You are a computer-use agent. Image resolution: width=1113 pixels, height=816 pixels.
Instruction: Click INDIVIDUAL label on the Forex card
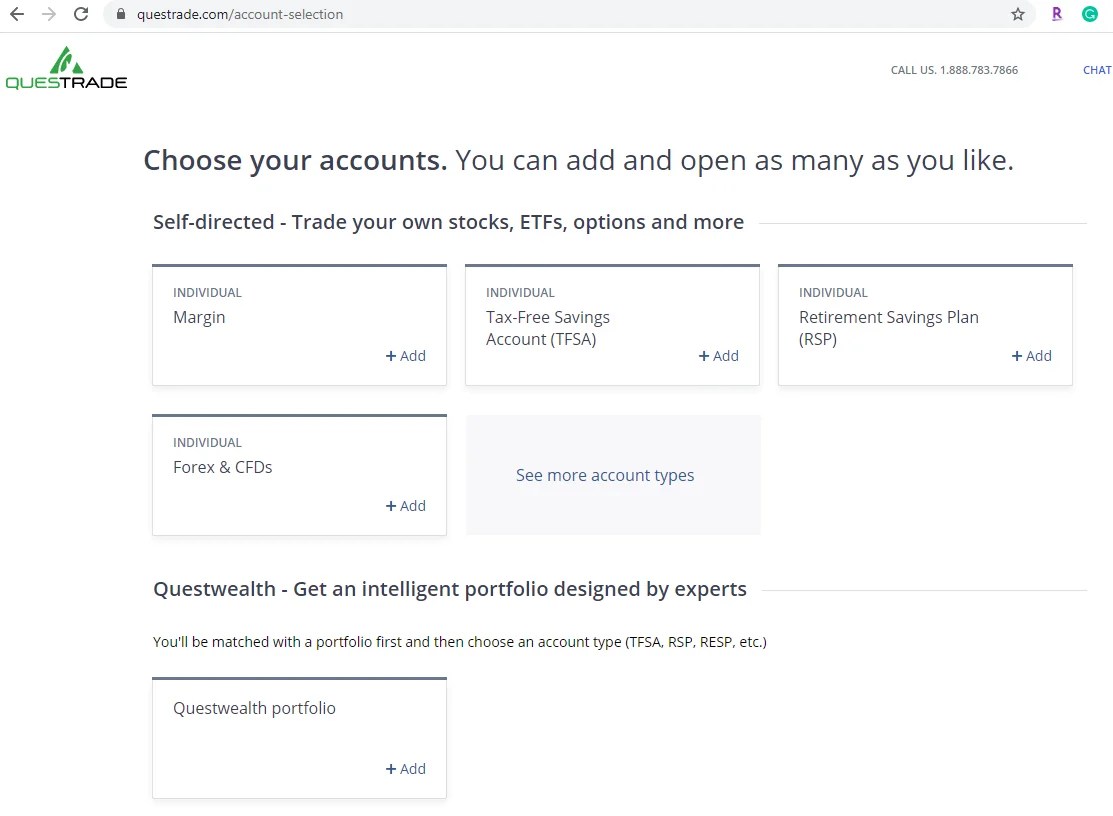[x=207, y=443]
